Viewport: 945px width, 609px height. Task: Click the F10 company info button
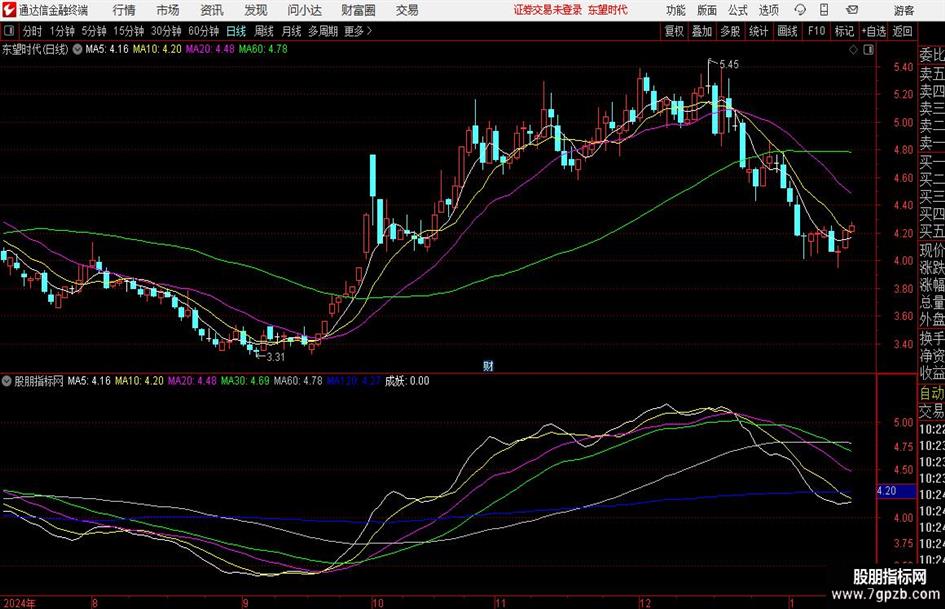[x=816, y=31]
